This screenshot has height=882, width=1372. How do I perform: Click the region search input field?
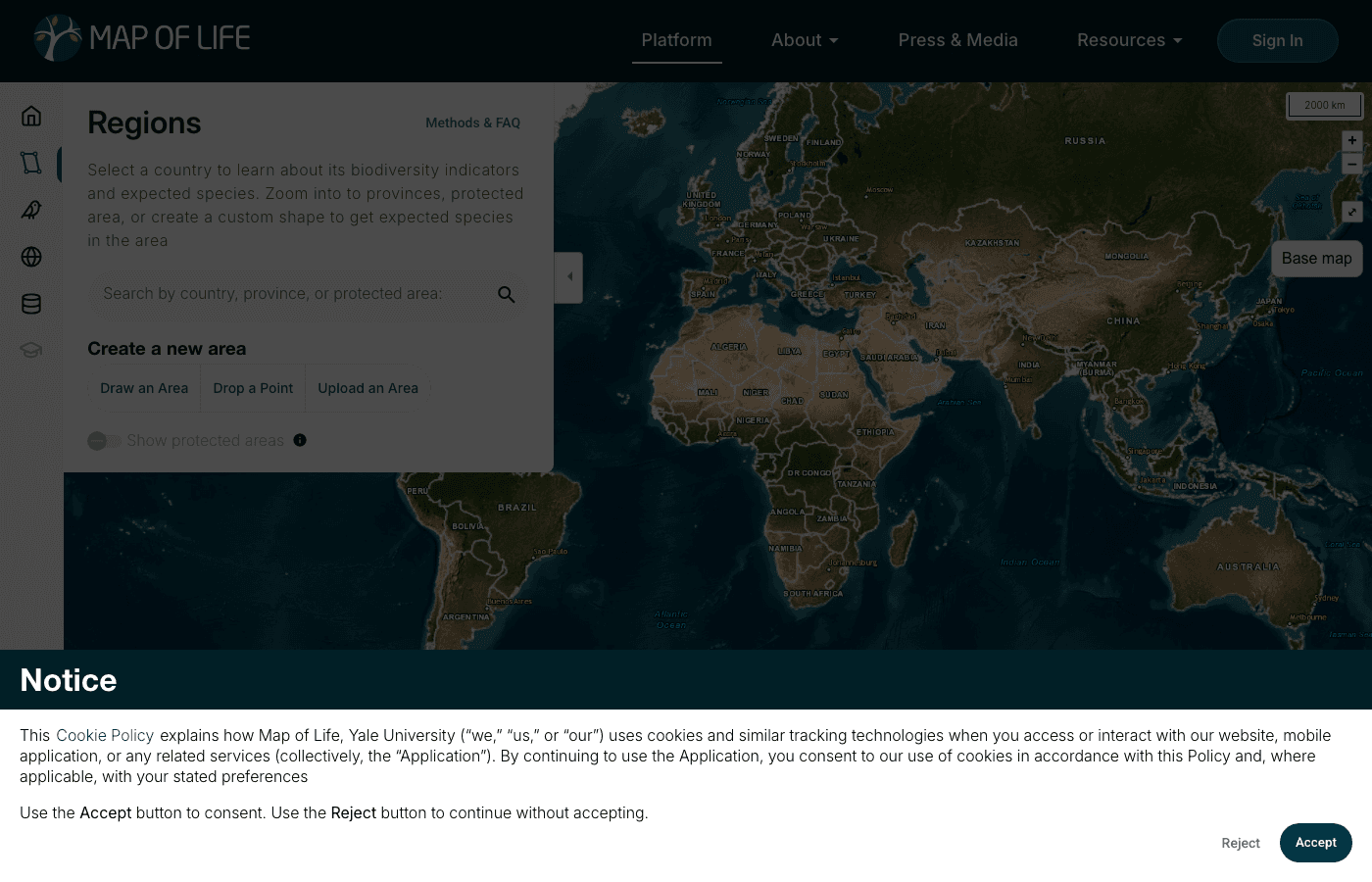[x=289, y=294]
